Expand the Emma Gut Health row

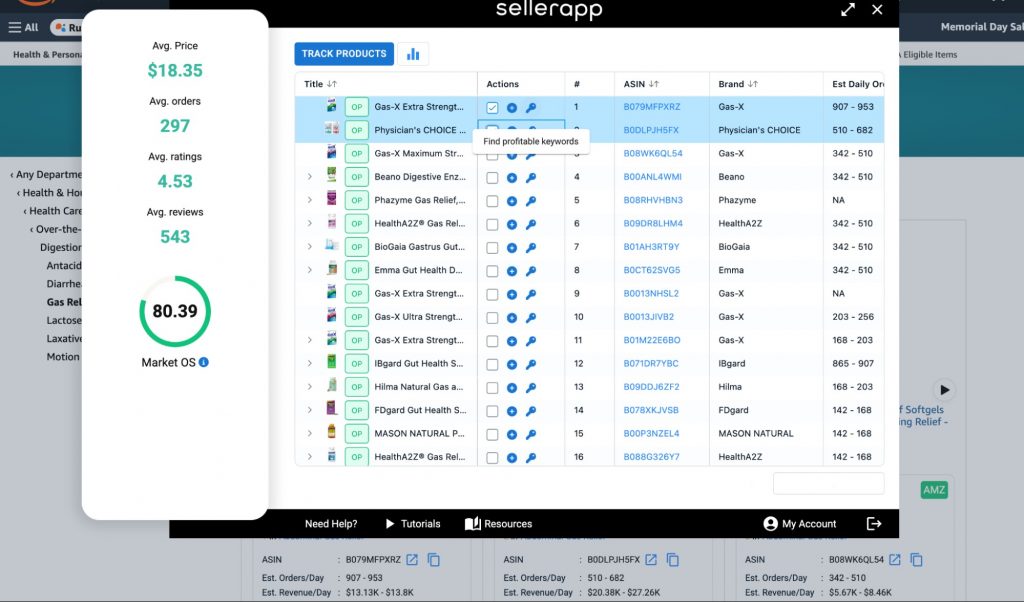click(310, 270)
